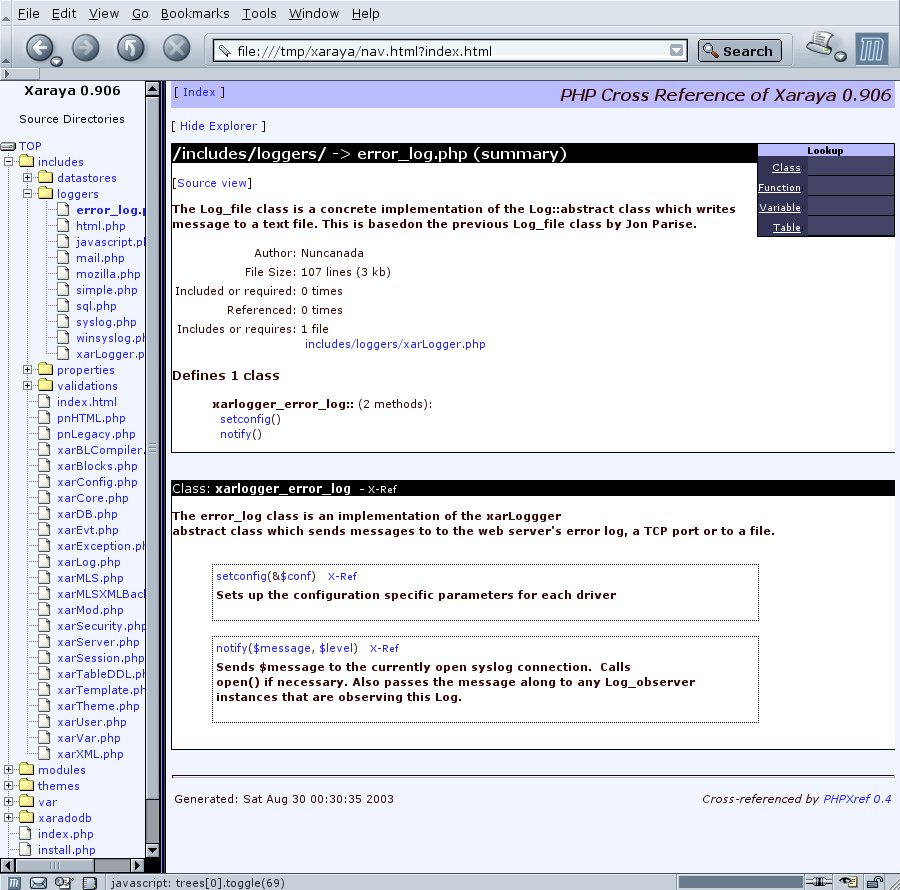Collapse the loggers folder in the tree
Image resolution: width=900 pixels, height=890 pixels.
tap(28, 194)
